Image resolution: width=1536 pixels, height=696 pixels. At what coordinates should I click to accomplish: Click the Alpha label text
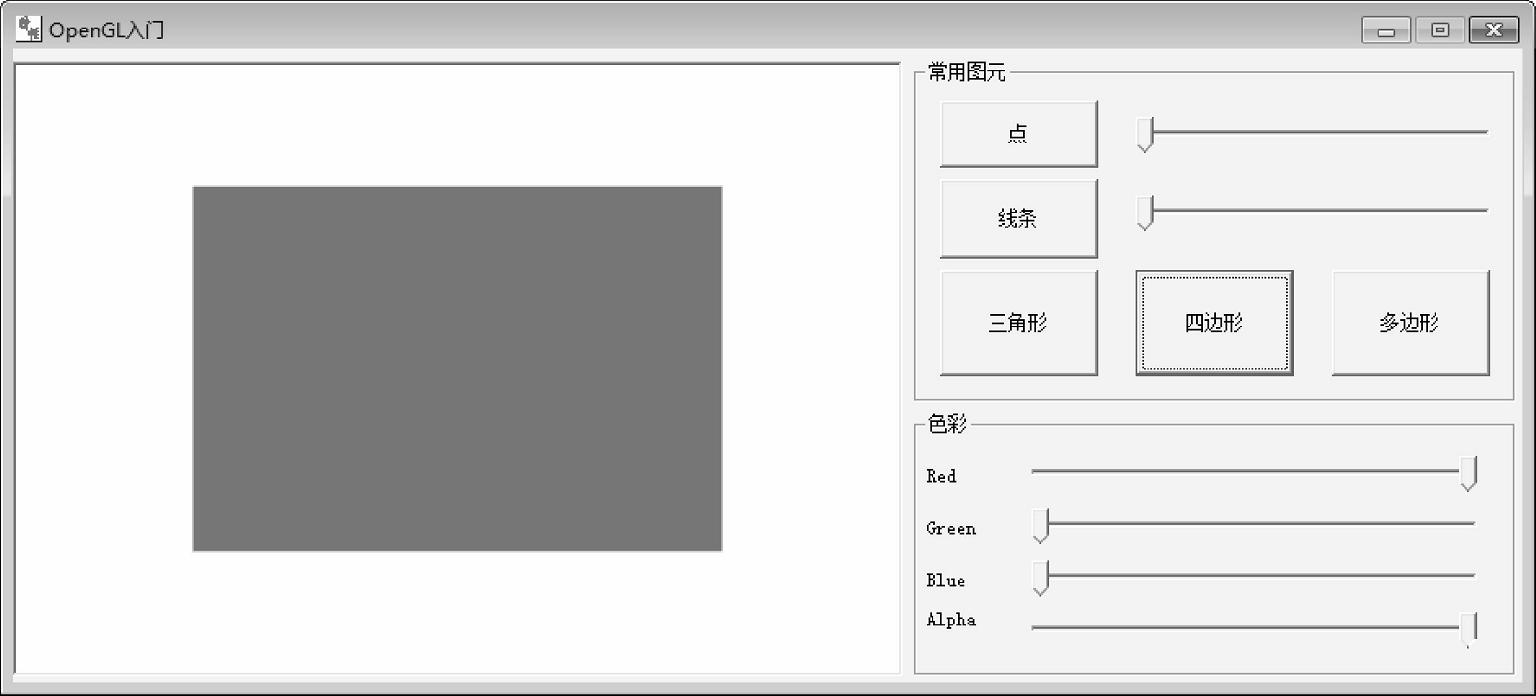point(951,619)
